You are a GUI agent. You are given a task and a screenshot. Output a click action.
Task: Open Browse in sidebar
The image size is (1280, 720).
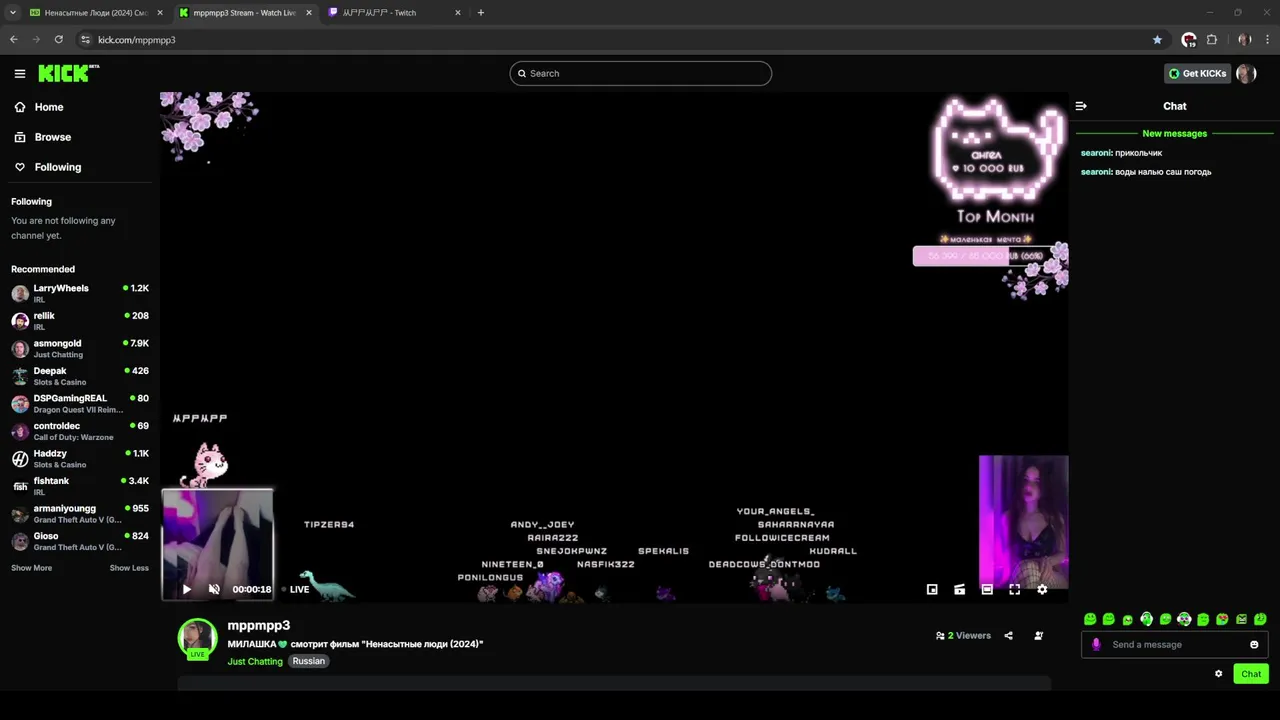(x=42, y=137)
